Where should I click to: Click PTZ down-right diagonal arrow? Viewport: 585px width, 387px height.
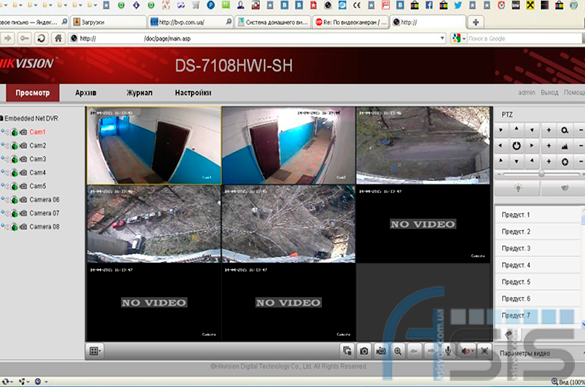coord(532,161)
